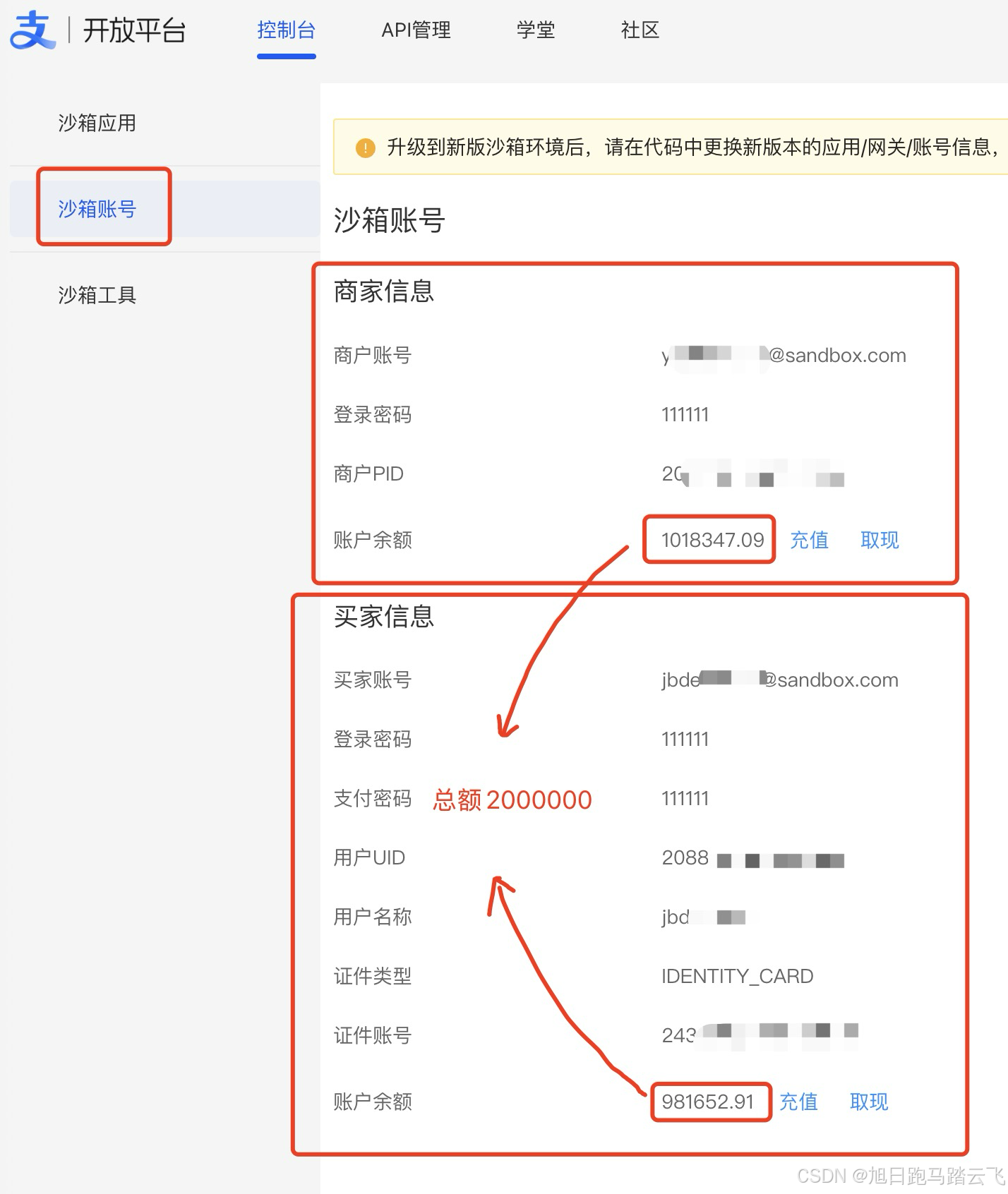Click the upgrade notice banner text
The image size is (1008, 1194).
tap(693, 147)
